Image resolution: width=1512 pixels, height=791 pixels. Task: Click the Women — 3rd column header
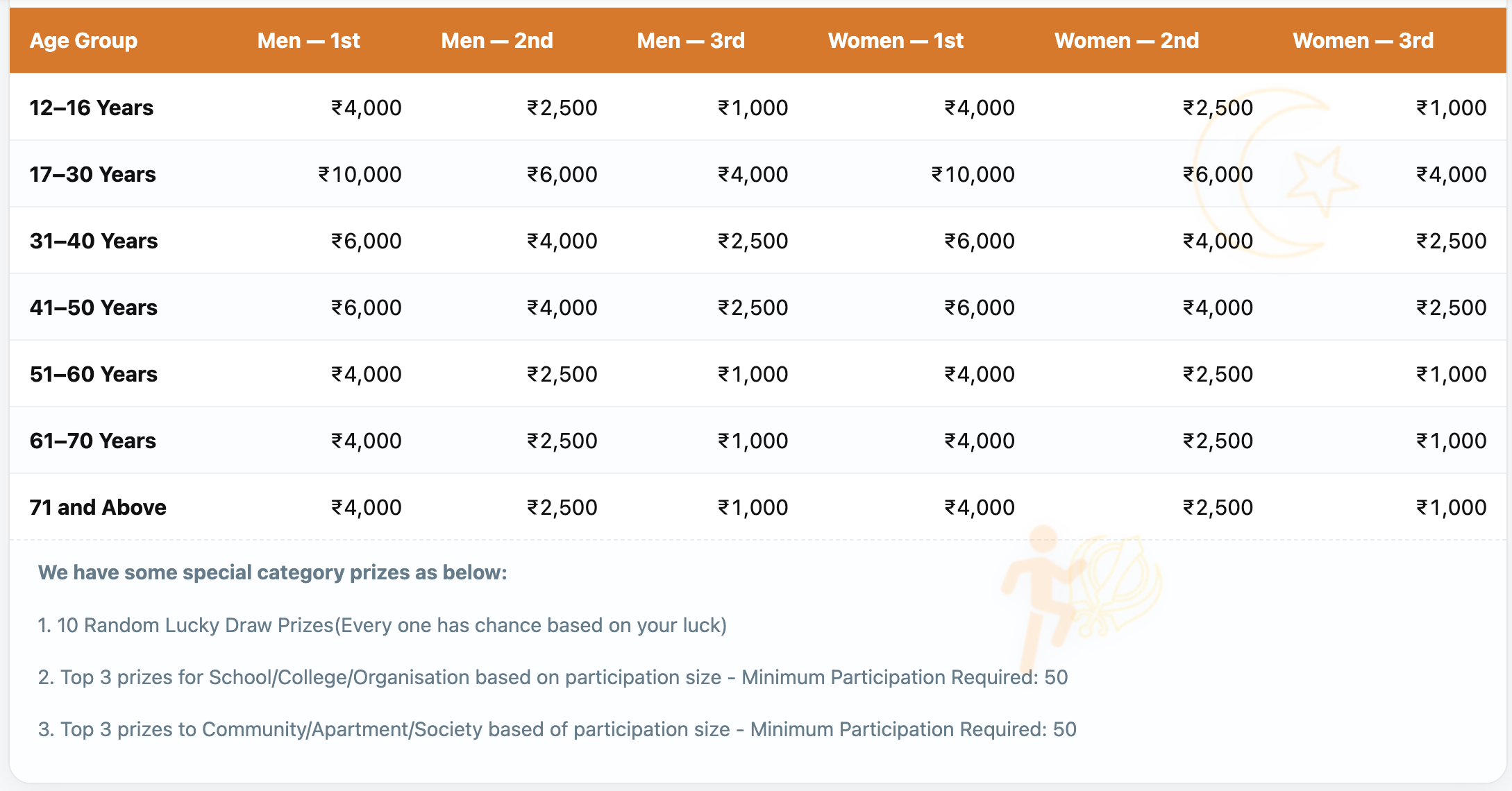pos(1363,41)
